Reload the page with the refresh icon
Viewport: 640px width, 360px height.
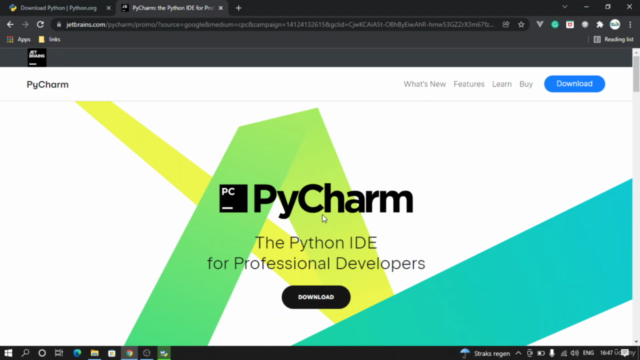tap(40, 24)
